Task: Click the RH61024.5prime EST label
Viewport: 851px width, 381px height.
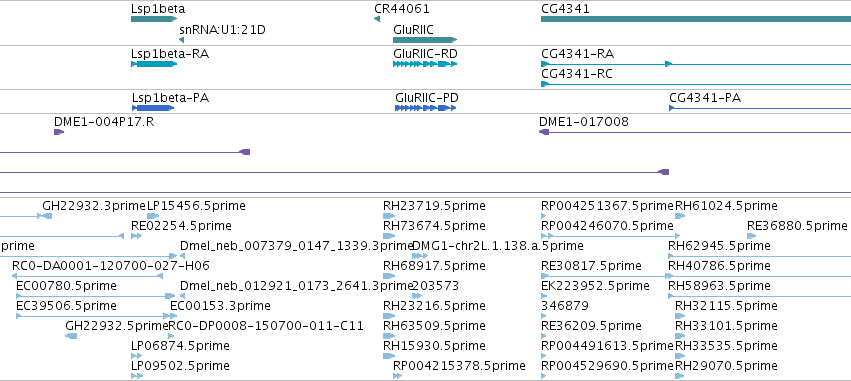Action: [726, 206]
